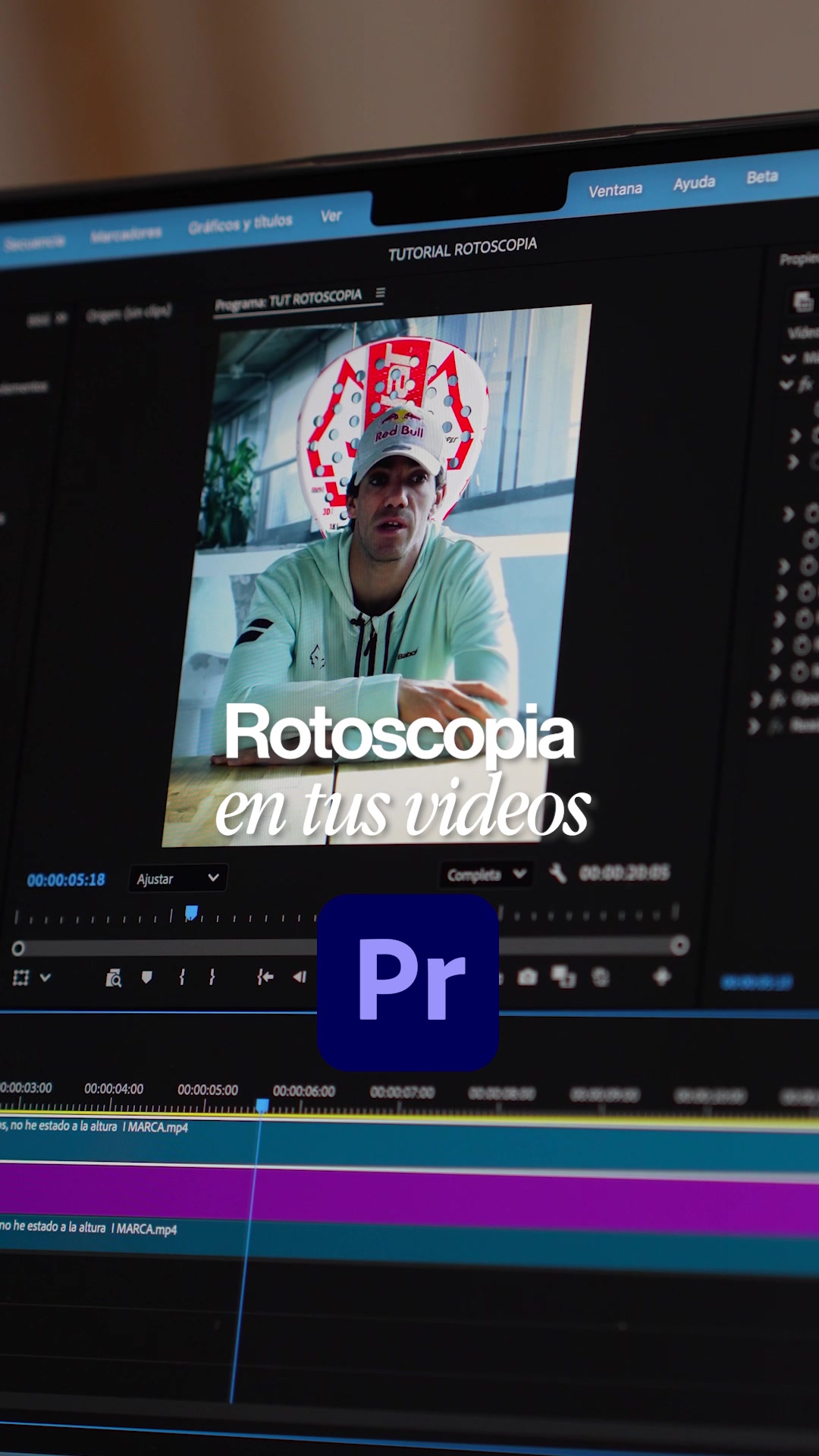Open the Beta menu

[762, 177]
